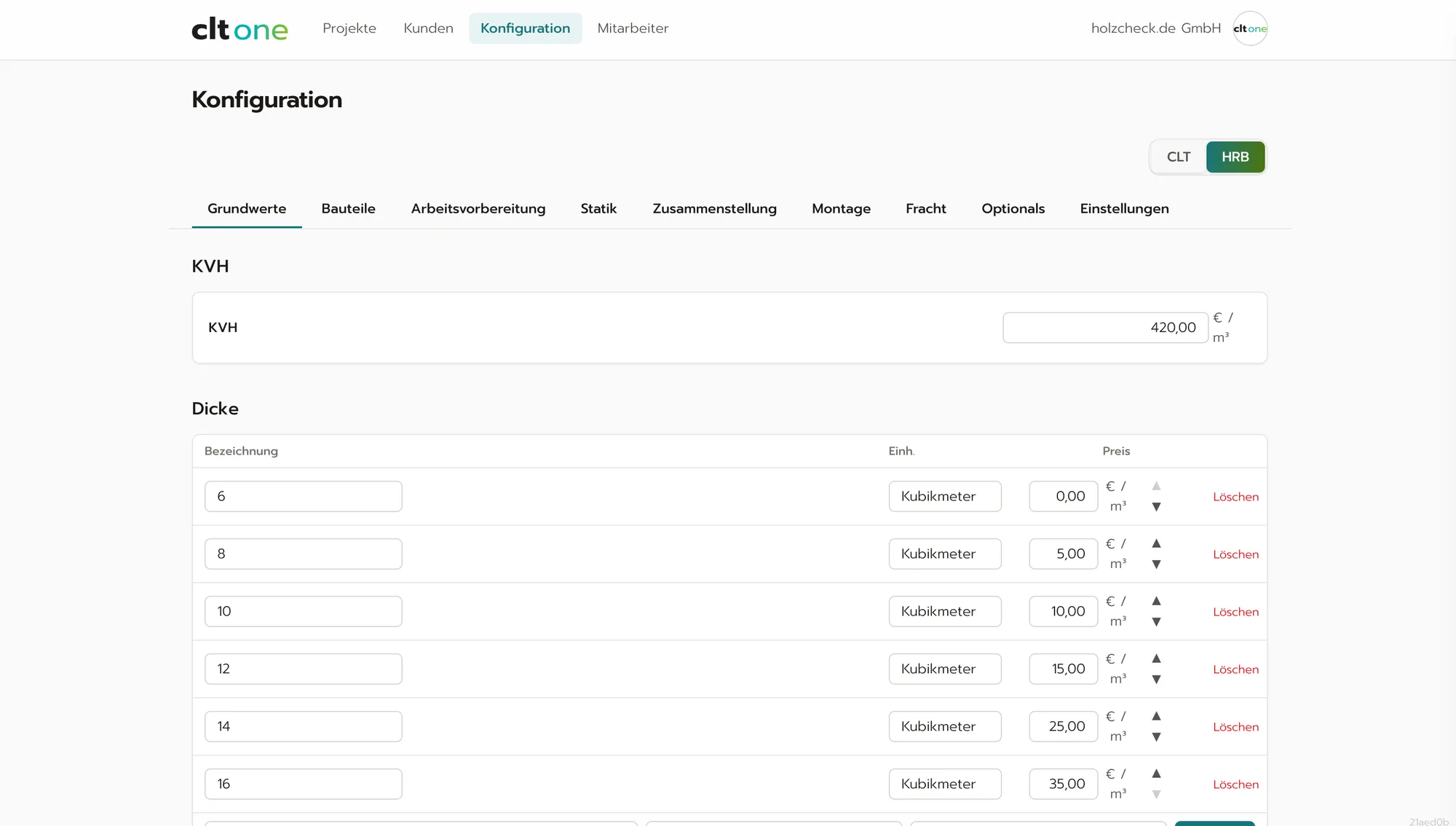This screenshot has height=826, width=1456.
Task: Click Löschen for thickness 14
Action: coord(1235,727)
